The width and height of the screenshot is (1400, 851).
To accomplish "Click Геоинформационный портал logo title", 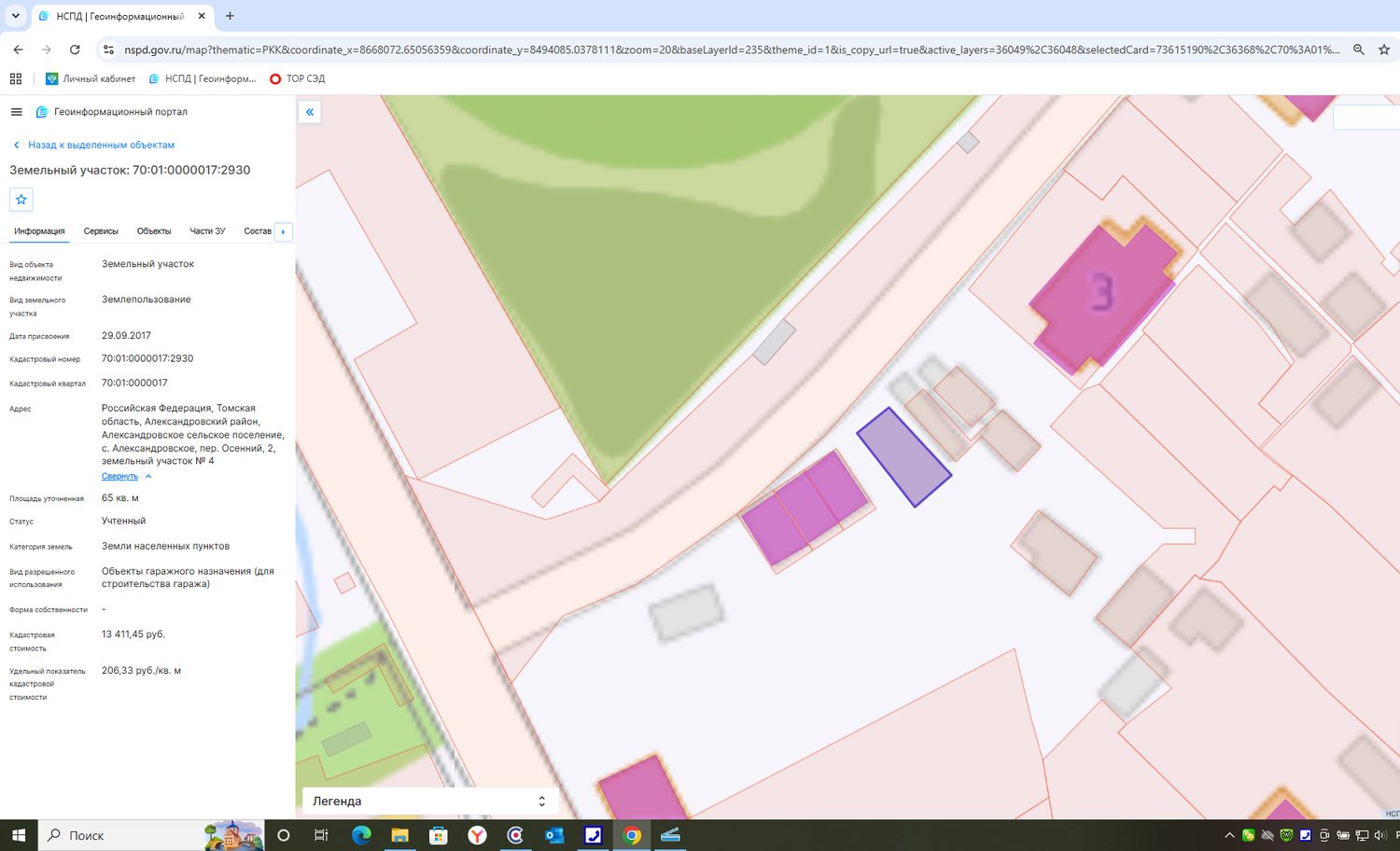I will coord(112,112).
